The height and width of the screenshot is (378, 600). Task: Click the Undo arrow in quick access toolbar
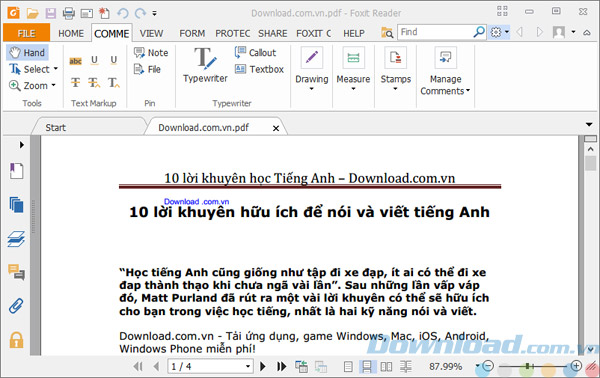(123, 13)
